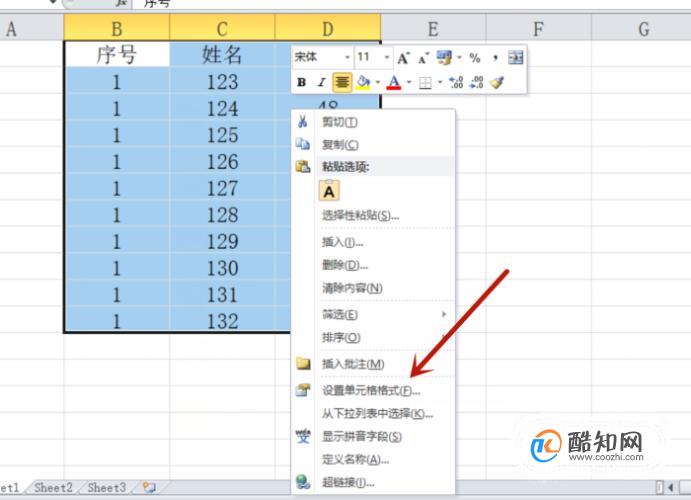Apply accounting number format icon

(x=444, y=57)
